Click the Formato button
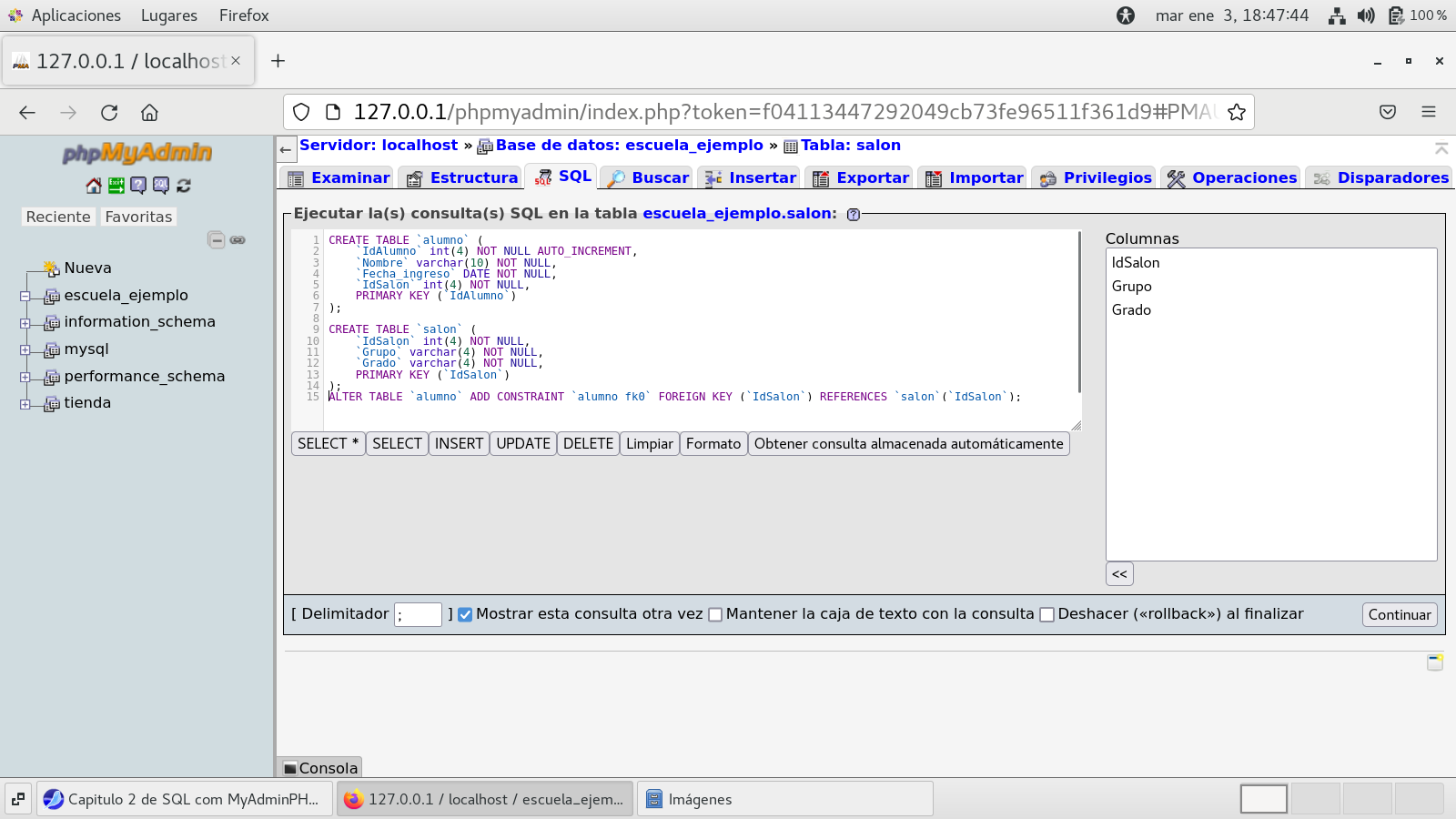Viewport: 1456px width, 819px height. pos(713,444)
